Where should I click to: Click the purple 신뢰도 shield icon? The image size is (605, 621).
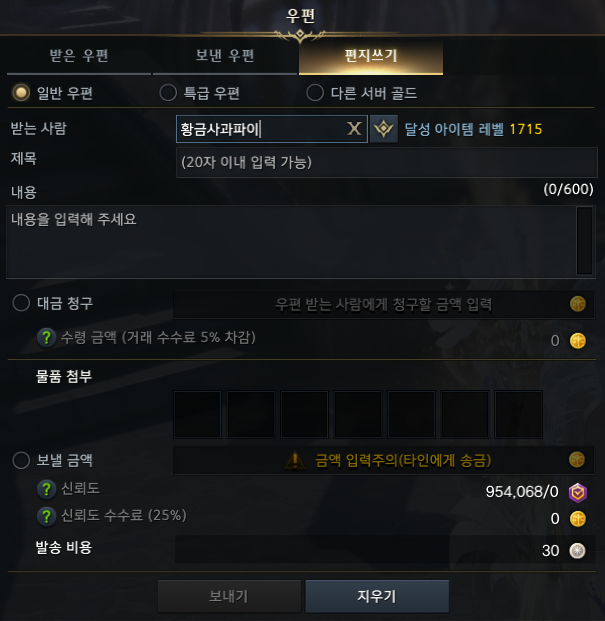pyautogui.click(x=578, y=492)
